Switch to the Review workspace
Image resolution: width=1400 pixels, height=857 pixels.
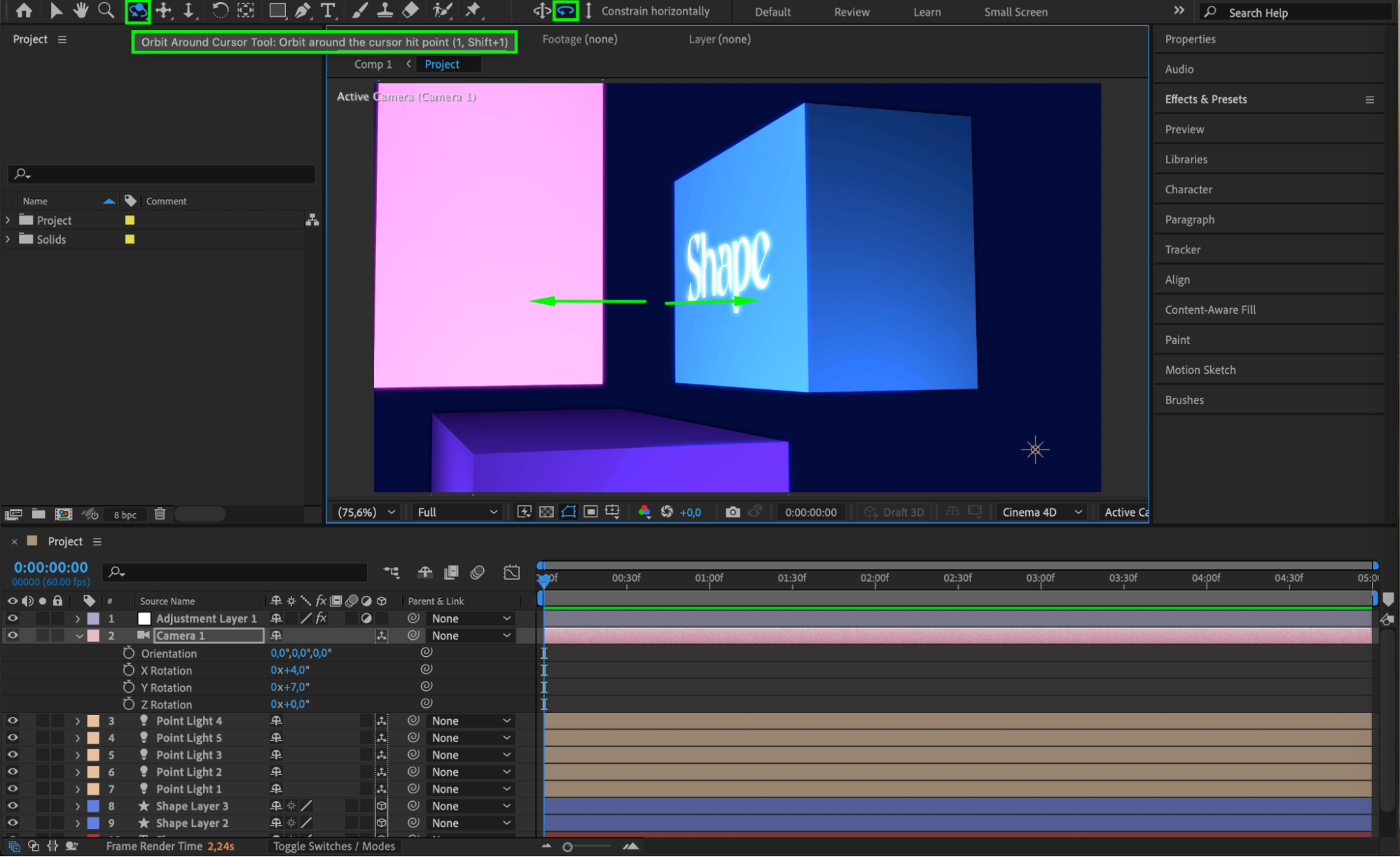852,12
